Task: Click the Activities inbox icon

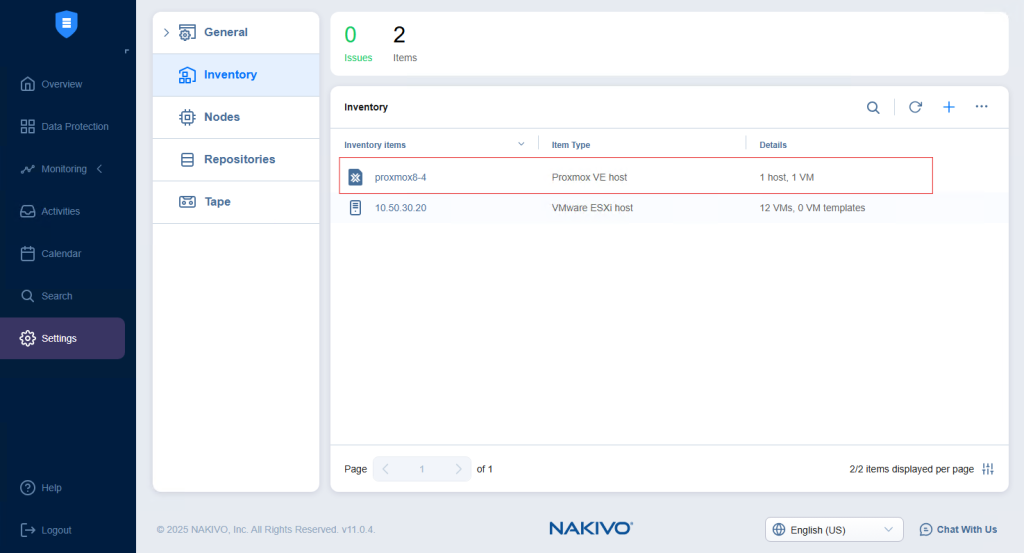Action: point(27,212)
